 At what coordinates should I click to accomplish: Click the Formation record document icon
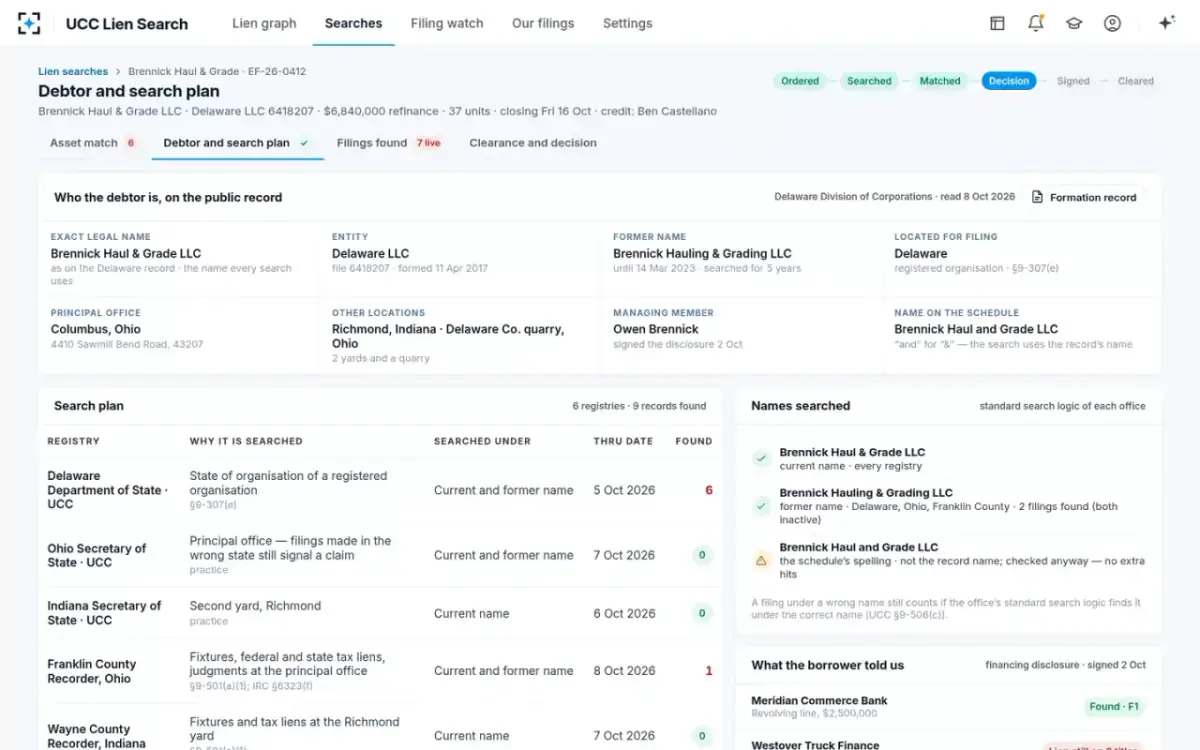(1037, 197)
